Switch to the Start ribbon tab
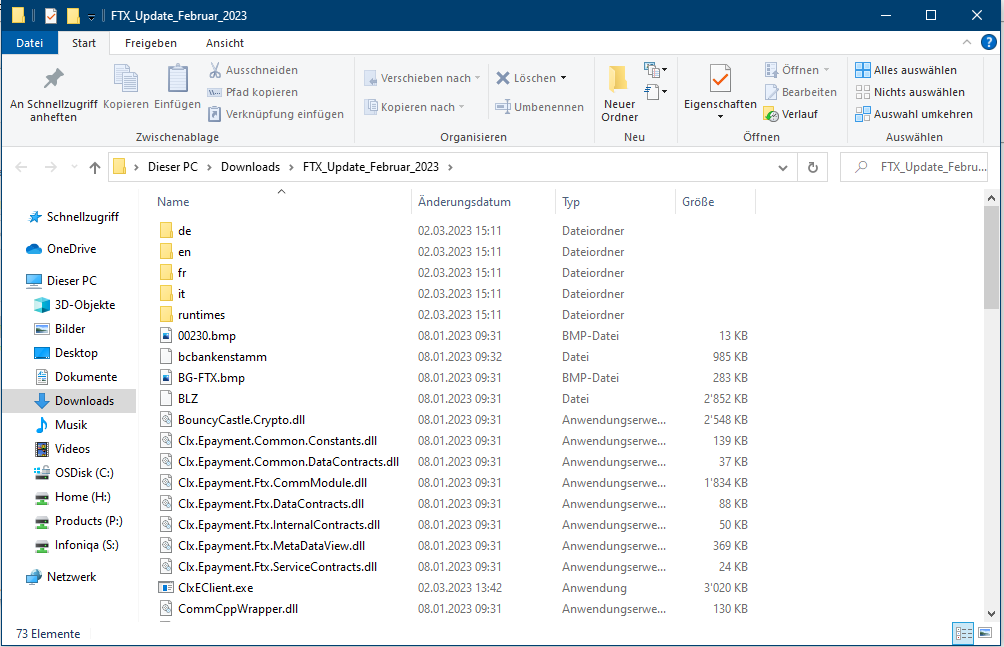 [x=84, y=43]
